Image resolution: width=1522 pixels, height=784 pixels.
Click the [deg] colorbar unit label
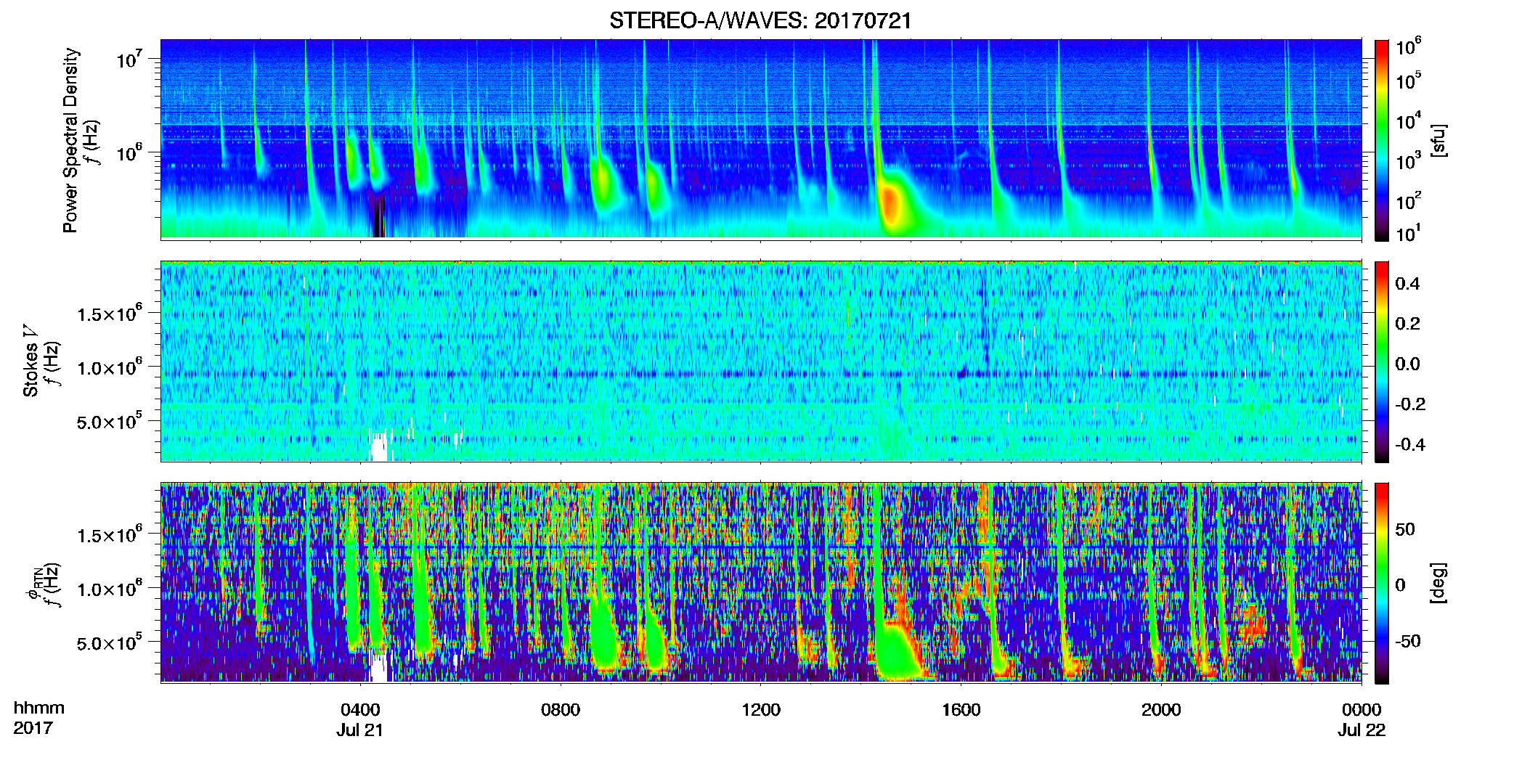point(1438,583)
